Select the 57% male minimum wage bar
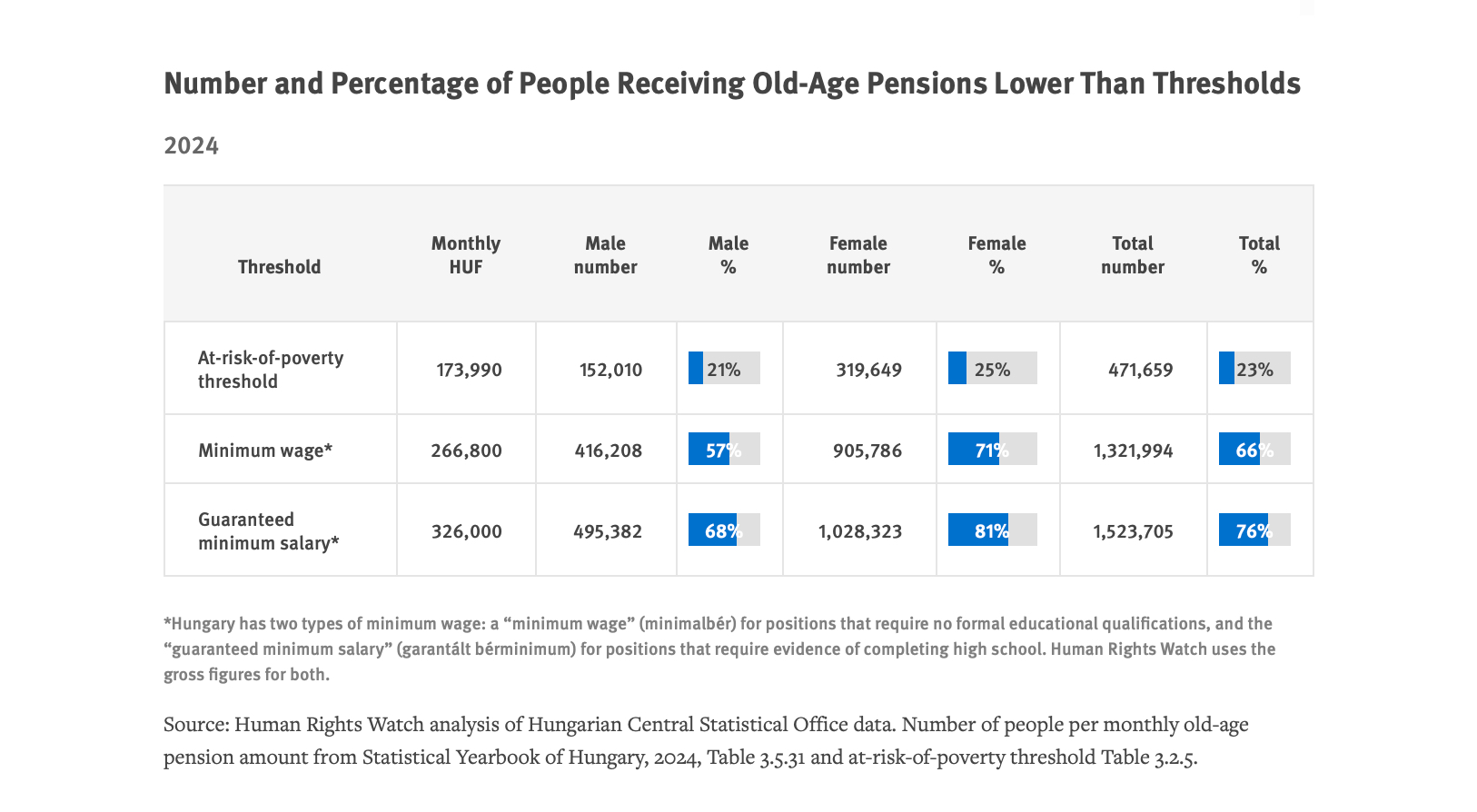The image size is (1477, 812). [x=724, y=450]
